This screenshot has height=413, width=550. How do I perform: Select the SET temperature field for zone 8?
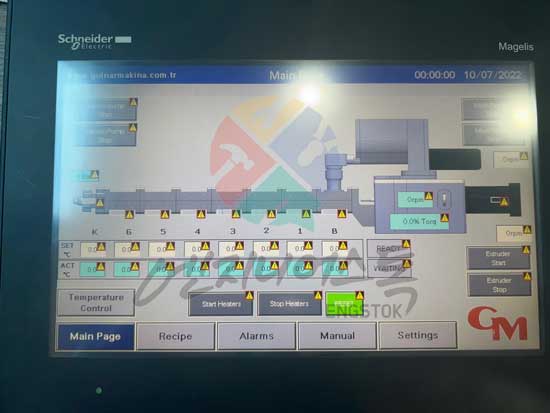click(x=335, y=248)
